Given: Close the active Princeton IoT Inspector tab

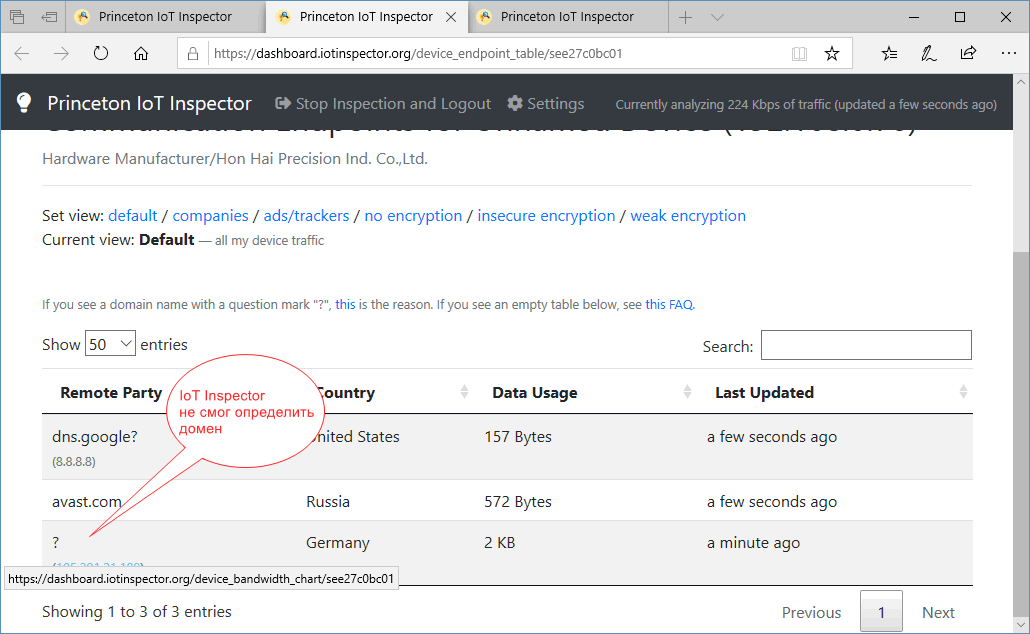Looking at the screenshot, I should [x=451, y=17].
